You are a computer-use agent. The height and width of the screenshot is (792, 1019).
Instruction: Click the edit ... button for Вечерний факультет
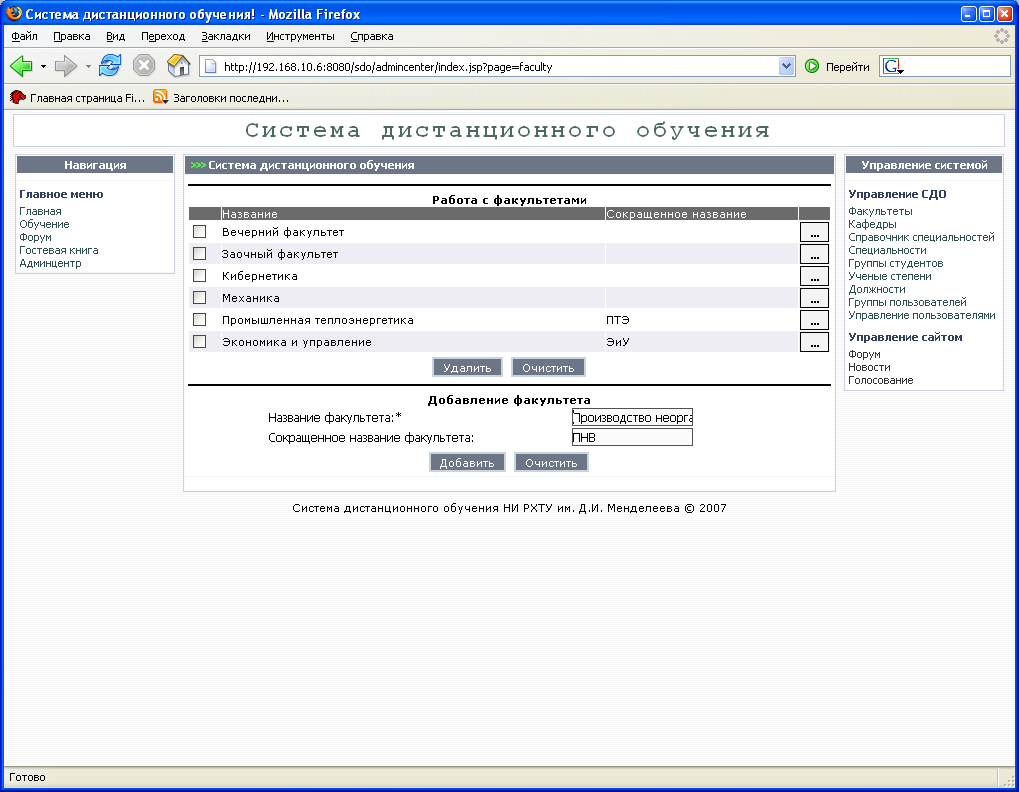[814, 232]
